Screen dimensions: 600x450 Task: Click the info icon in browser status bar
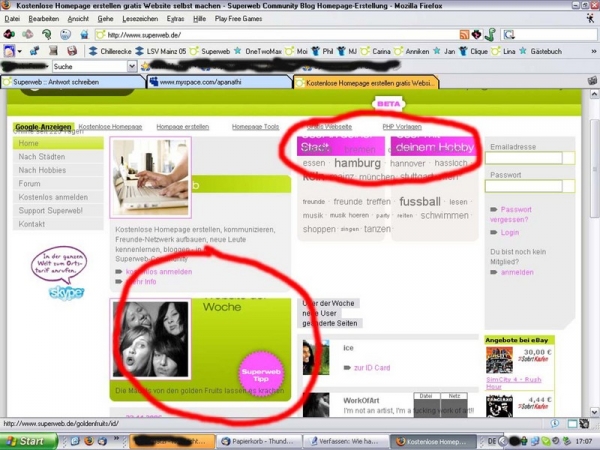pyautogui.click(x=555, y=424)
